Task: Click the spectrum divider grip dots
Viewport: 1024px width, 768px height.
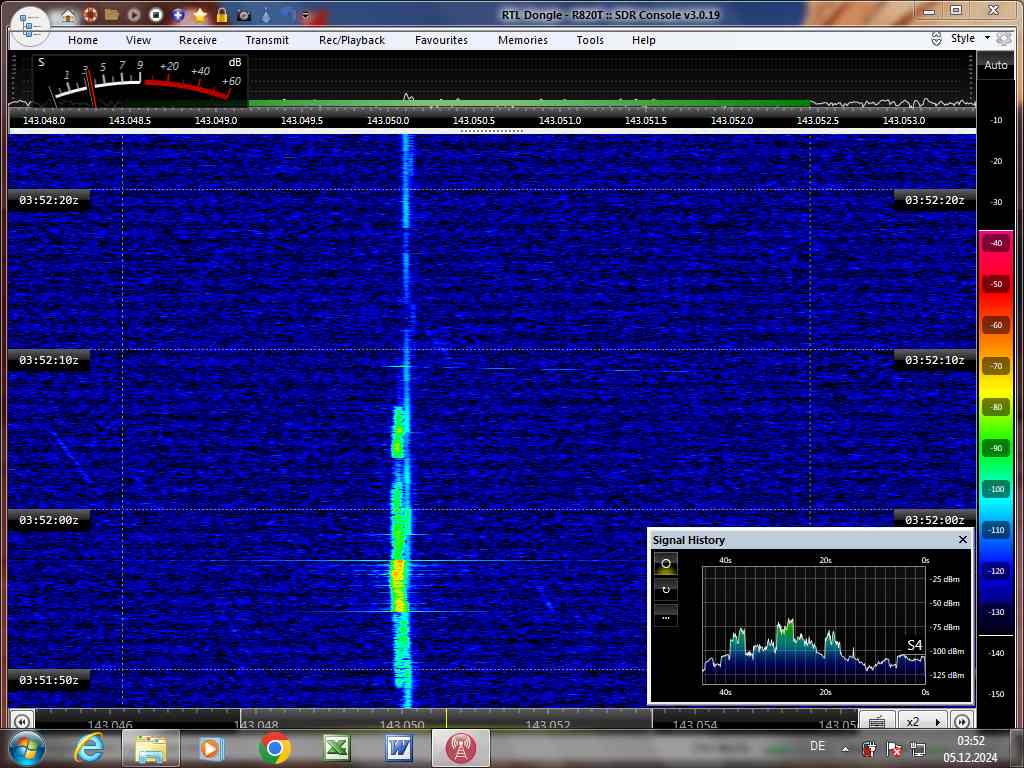Action: click(492, 131)
